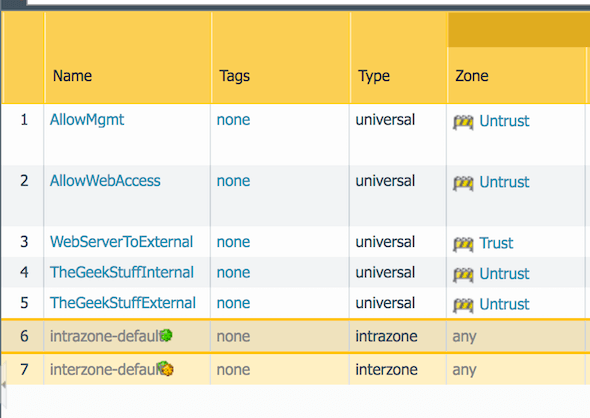This screenshot has height=418, width=590.
Task: Click the Zone column header
Action: point(472,76)
